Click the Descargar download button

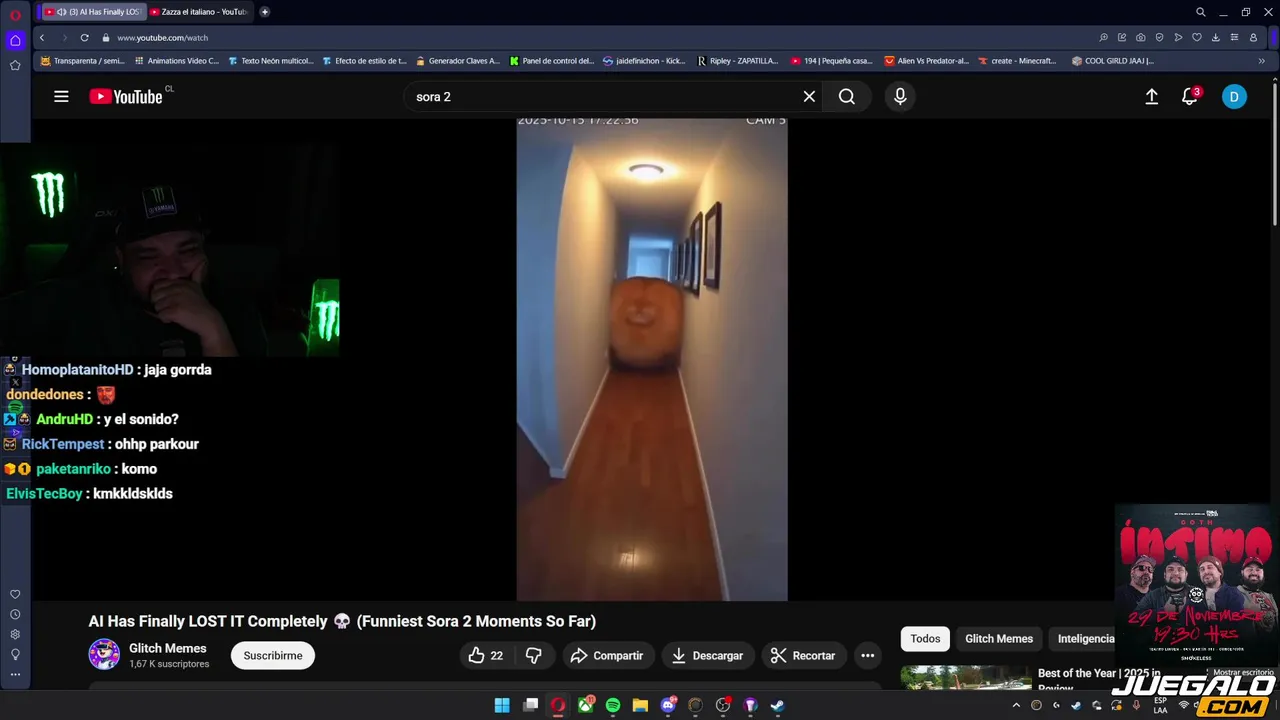tap(707, 655)
